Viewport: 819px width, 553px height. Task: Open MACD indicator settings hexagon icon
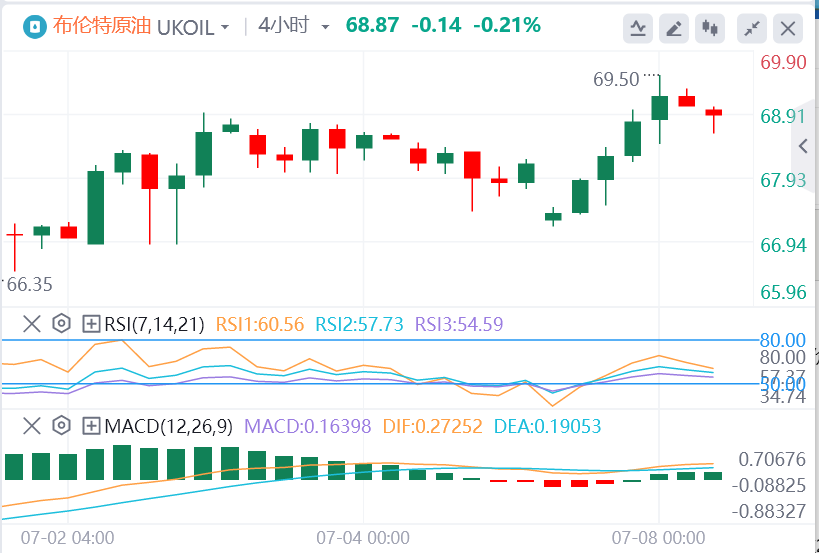[61, 427]
